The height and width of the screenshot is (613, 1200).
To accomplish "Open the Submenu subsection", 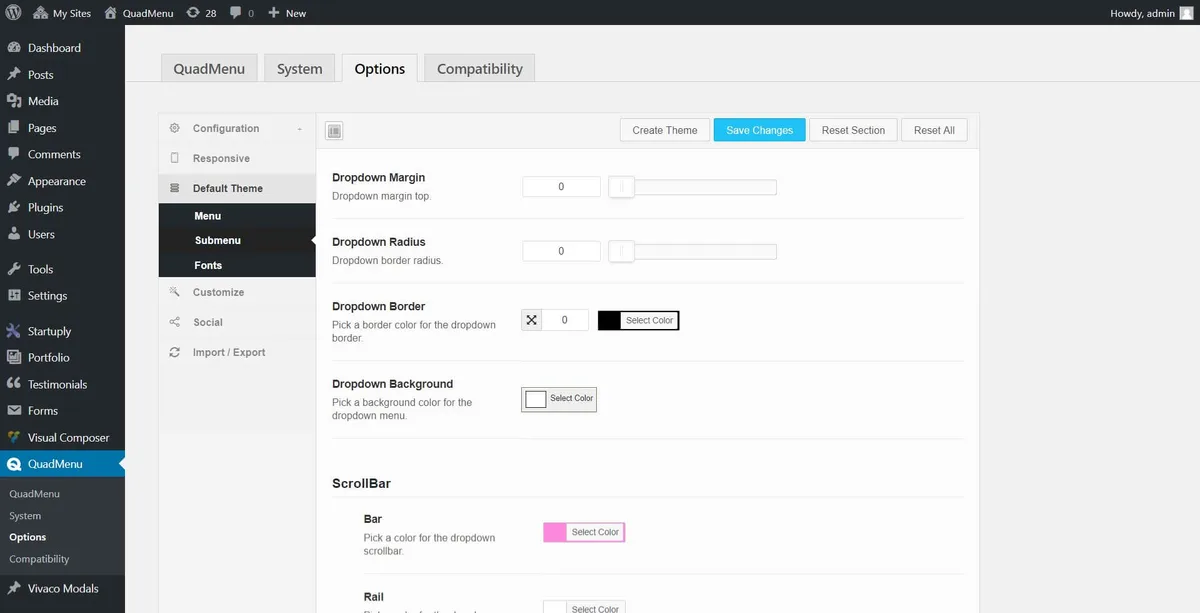I will pos(237,240).
